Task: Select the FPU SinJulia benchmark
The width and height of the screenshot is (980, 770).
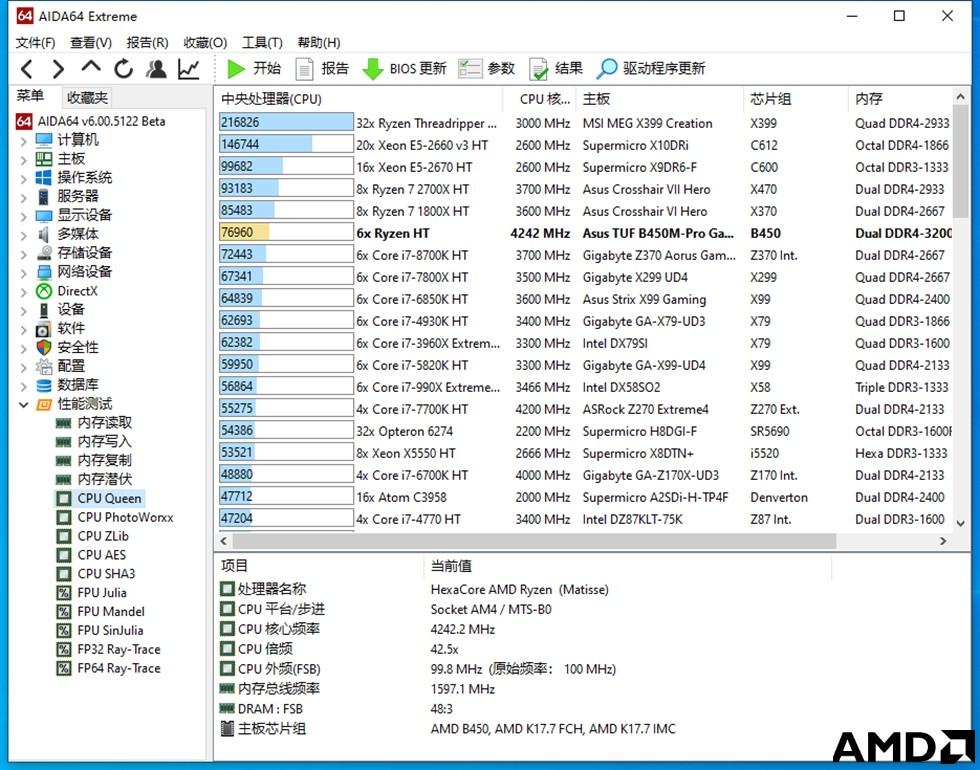Action: click(100, 630)
